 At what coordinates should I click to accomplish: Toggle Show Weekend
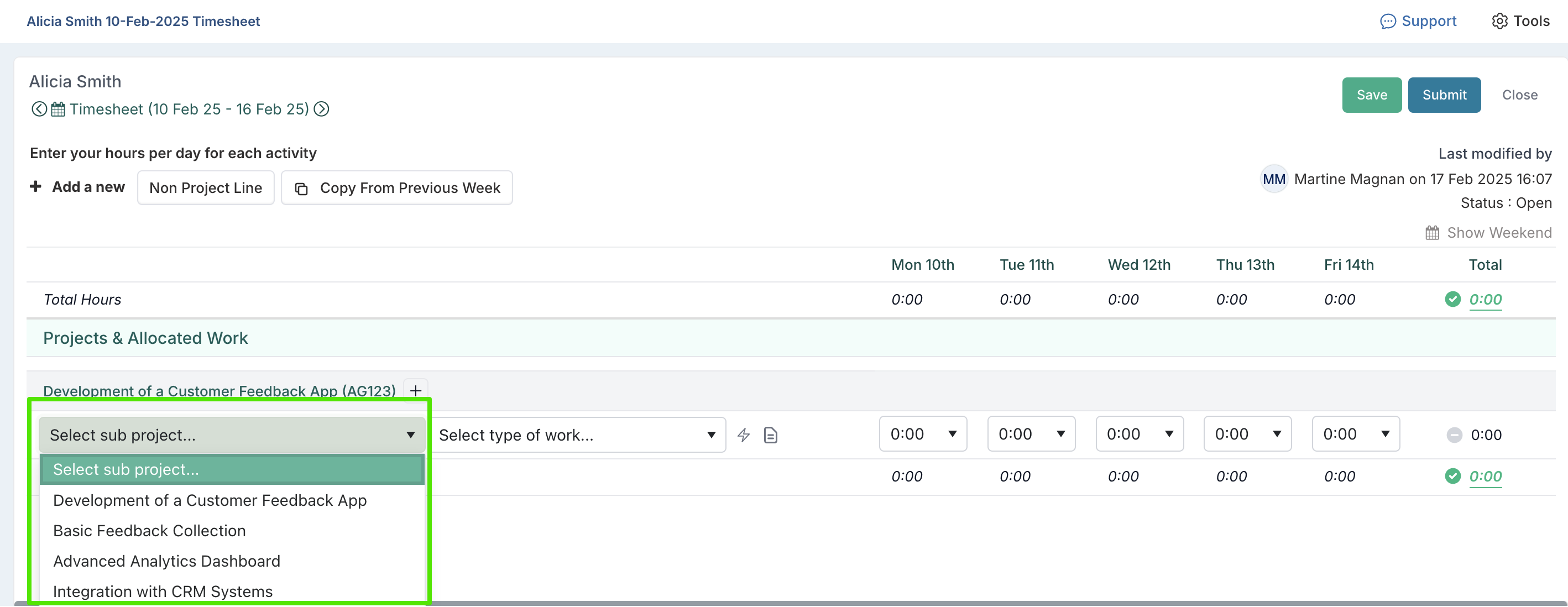click(x=1489, y=233)
